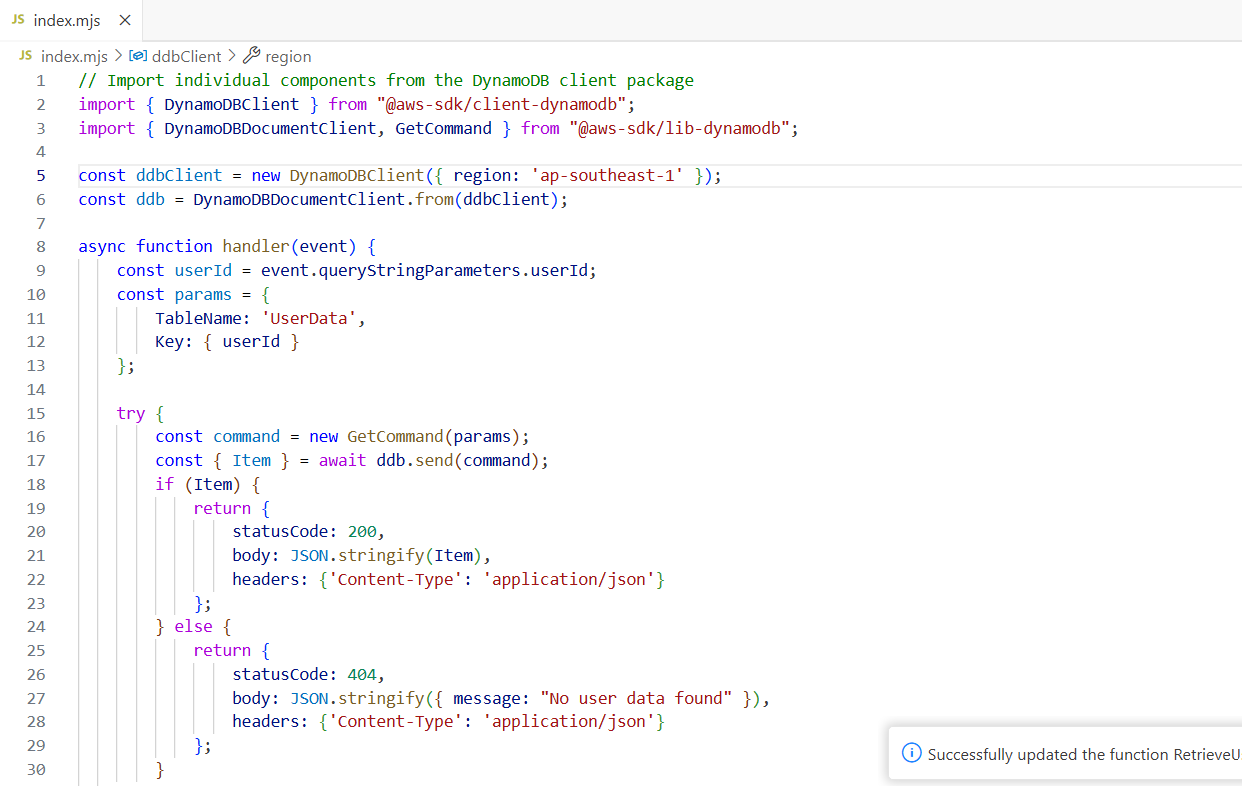This screenshot has height=786, width=1242.
Task: Close the index.mjs tab
Action: tap(124, 20)
